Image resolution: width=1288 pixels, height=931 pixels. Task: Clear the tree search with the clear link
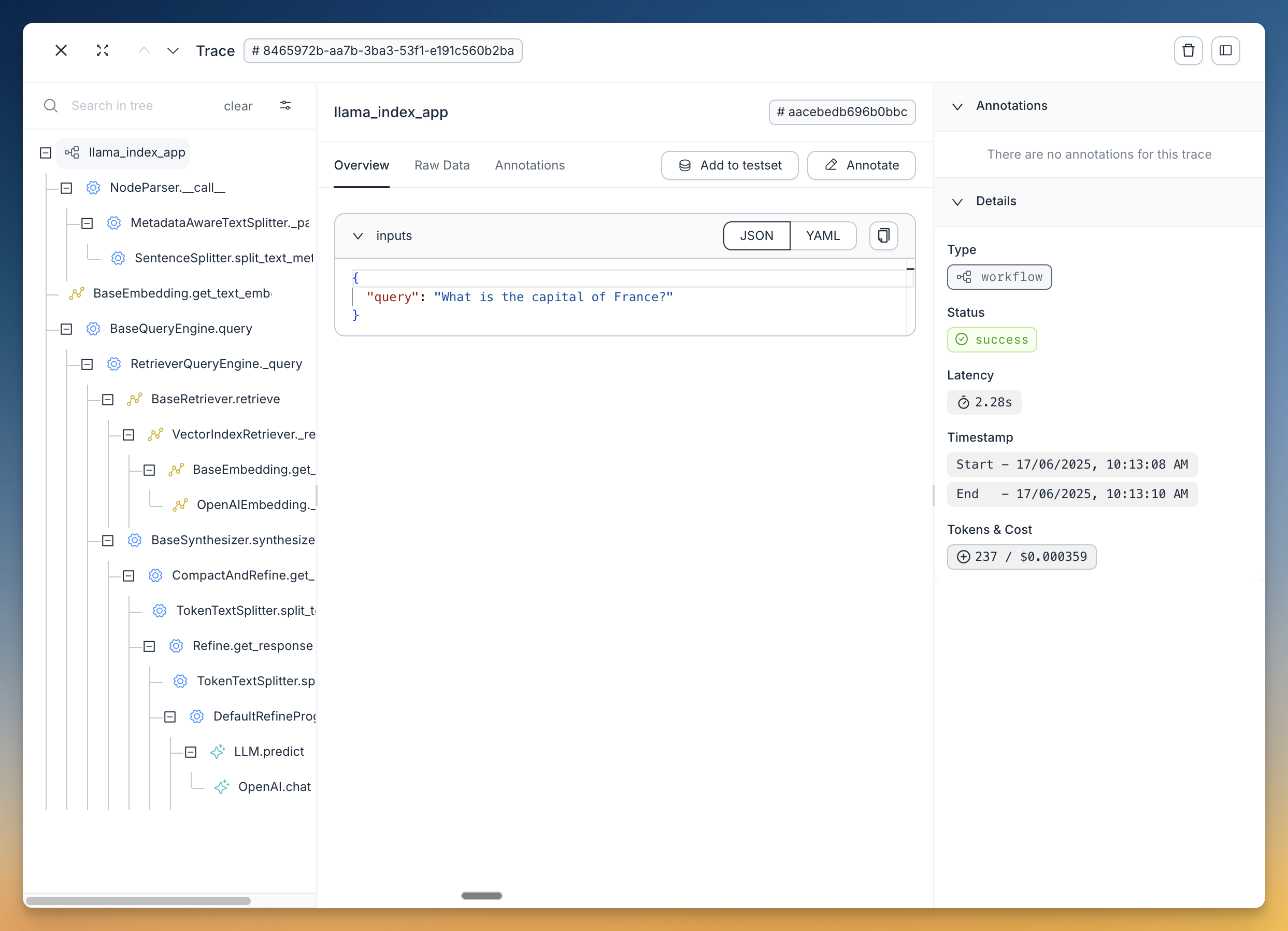(x=238, y=106)
